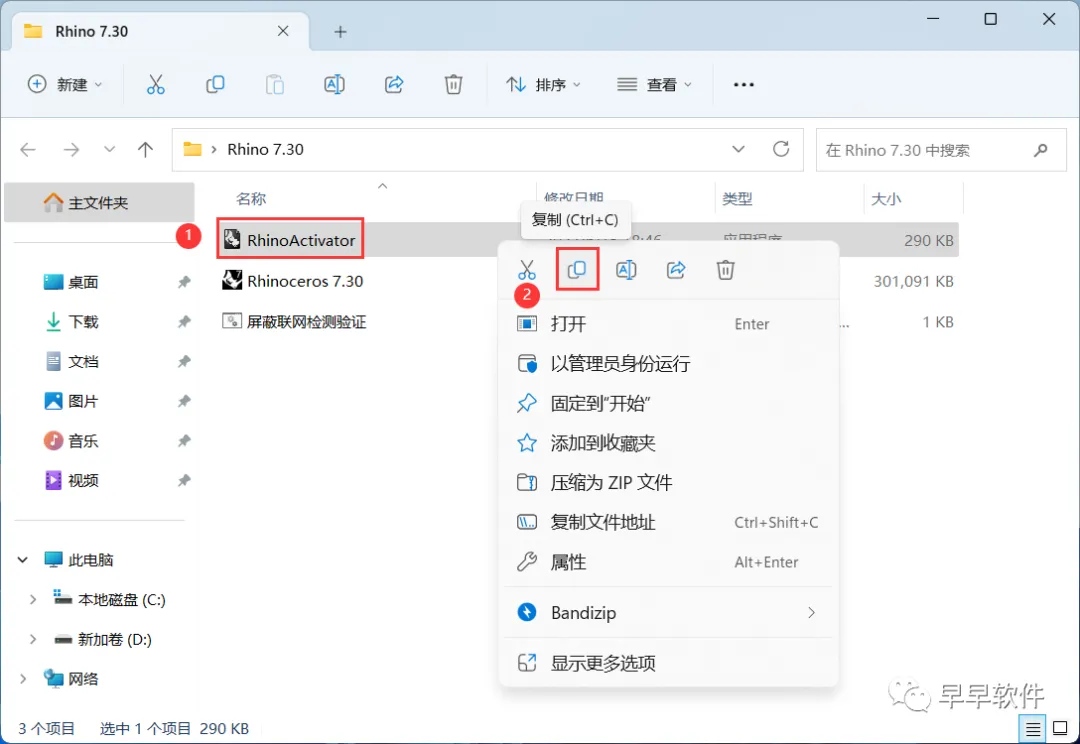The image size is (1080, 744).
Task: Select 复制文件地址 menu item
Action: (x=668, y=522)
